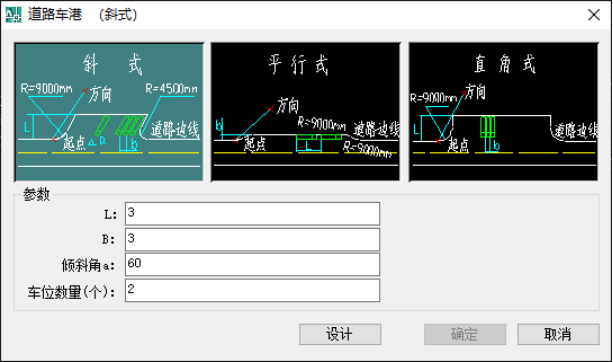Image resolution: width=613 pixels, height=362 pixels.
Task: Click into the B: parameter input field
Action: [x=252, y=239]
